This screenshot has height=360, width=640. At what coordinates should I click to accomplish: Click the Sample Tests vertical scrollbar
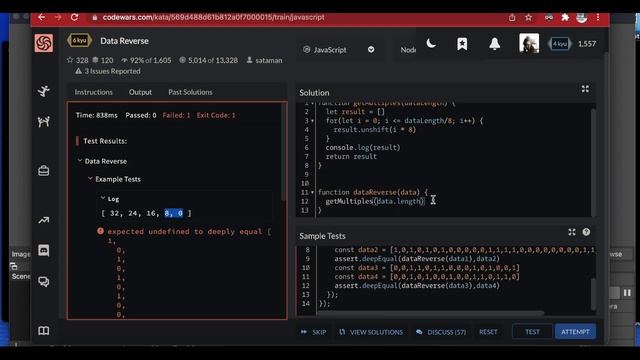tap(593, 294)
